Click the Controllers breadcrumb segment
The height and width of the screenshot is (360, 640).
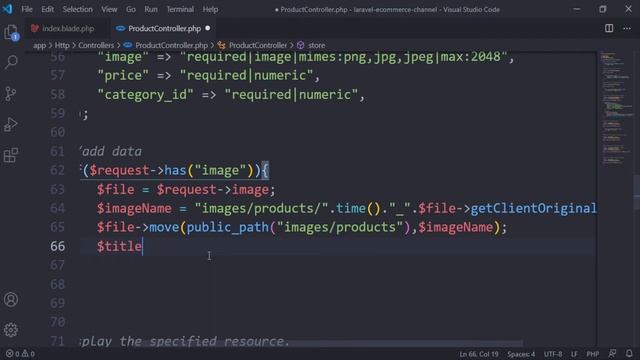96,45
